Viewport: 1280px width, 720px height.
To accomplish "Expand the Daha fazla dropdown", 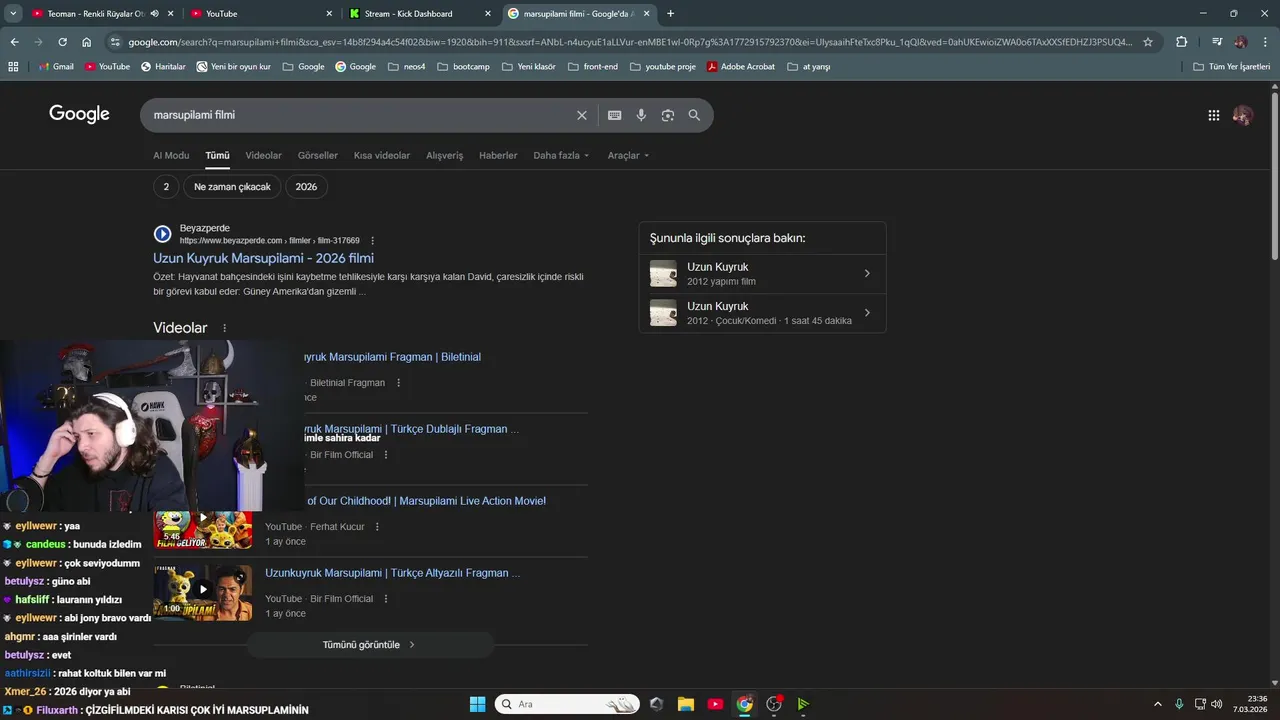I will (x=561, y=156).
